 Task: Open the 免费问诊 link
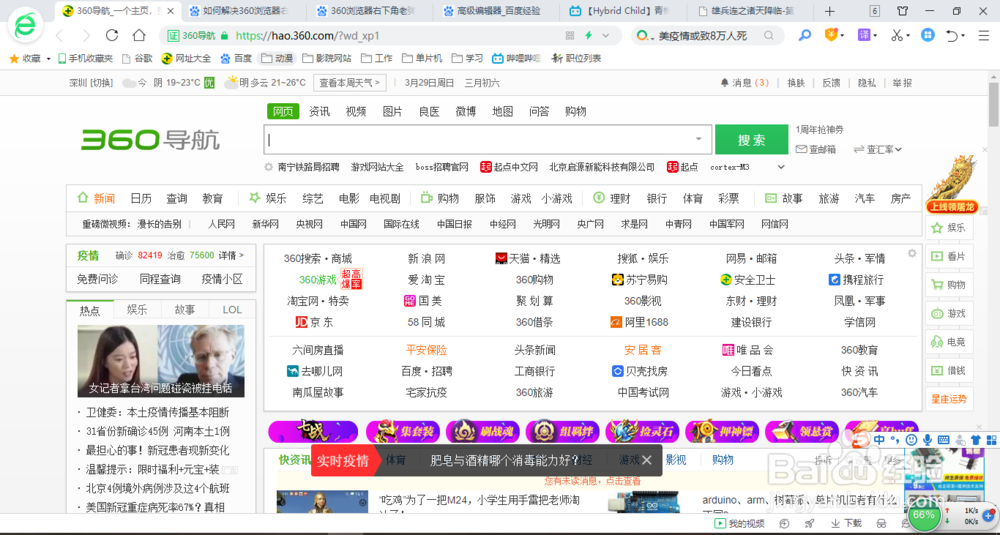coord(98,279)
